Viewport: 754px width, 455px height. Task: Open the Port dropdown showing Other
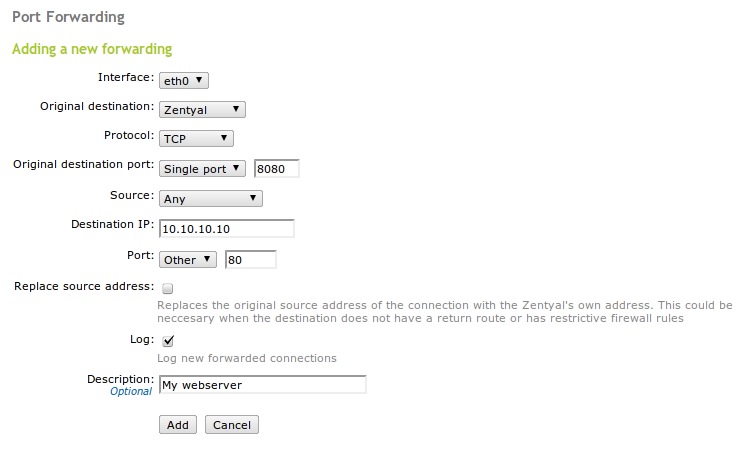188,260
